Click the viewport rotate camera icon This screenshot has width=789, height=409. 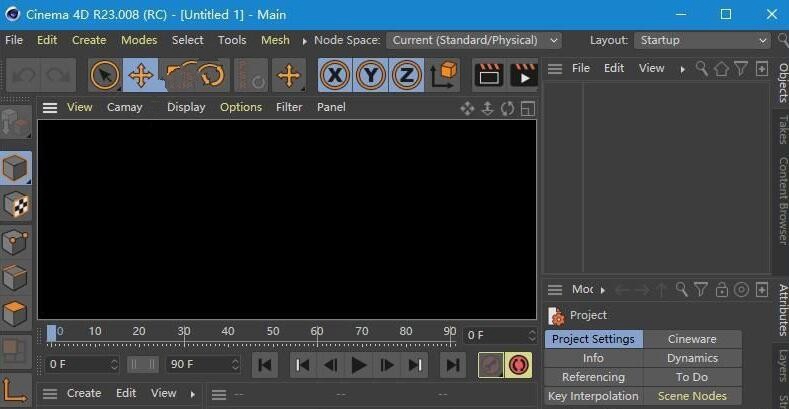[x=507, y=108]
